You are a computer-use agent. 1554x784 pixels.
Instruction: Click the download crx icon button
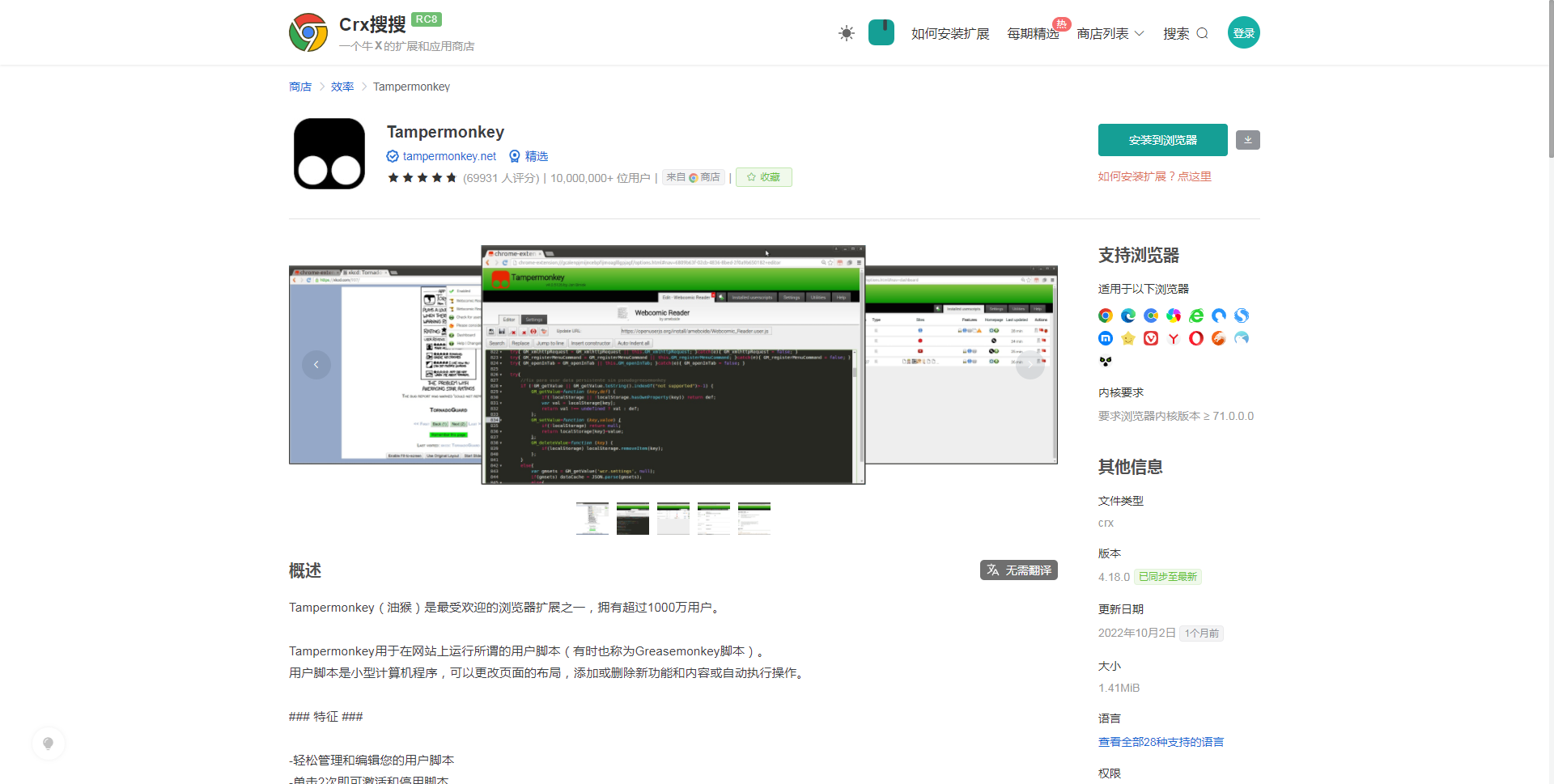coord(1248,140)
